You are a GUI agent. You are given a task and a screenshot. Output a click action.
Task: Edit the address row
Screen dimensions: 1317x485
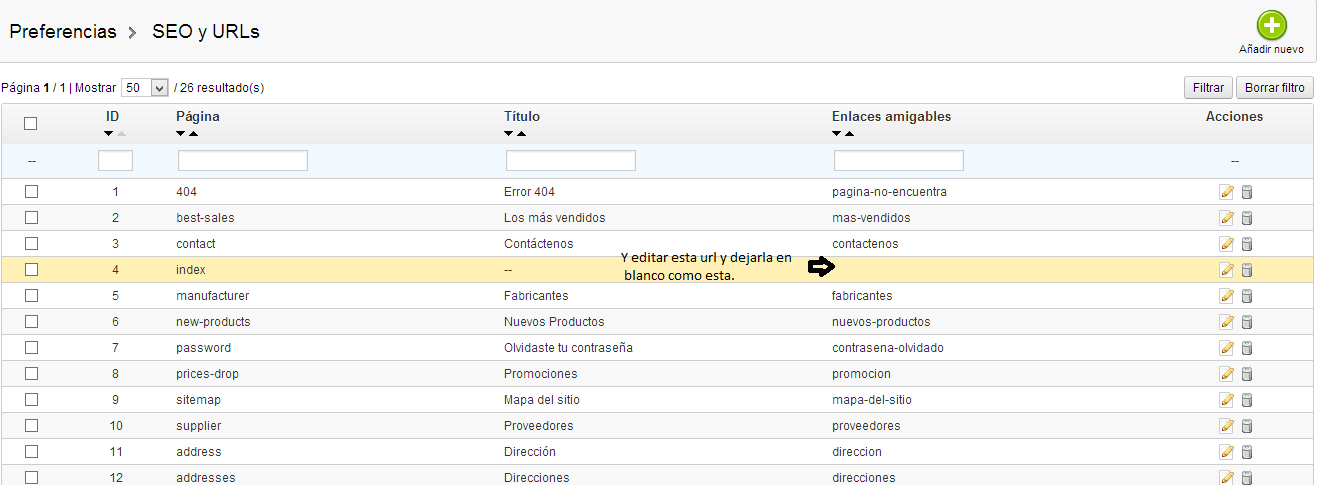[x=1227, y=452]
